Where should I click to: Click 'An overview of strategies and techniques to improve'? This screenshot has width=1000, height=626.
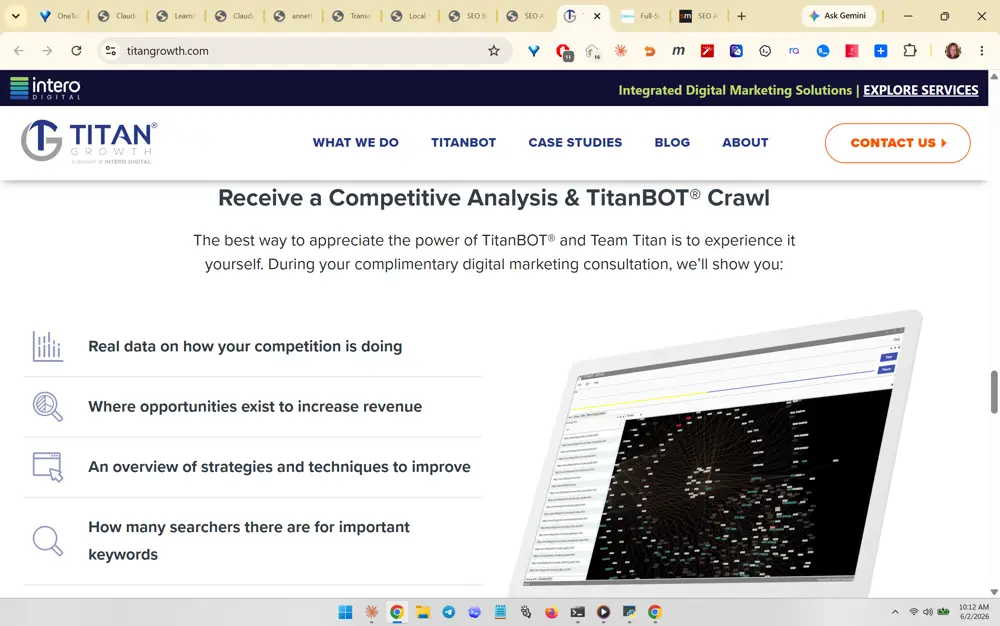point(279,467)
